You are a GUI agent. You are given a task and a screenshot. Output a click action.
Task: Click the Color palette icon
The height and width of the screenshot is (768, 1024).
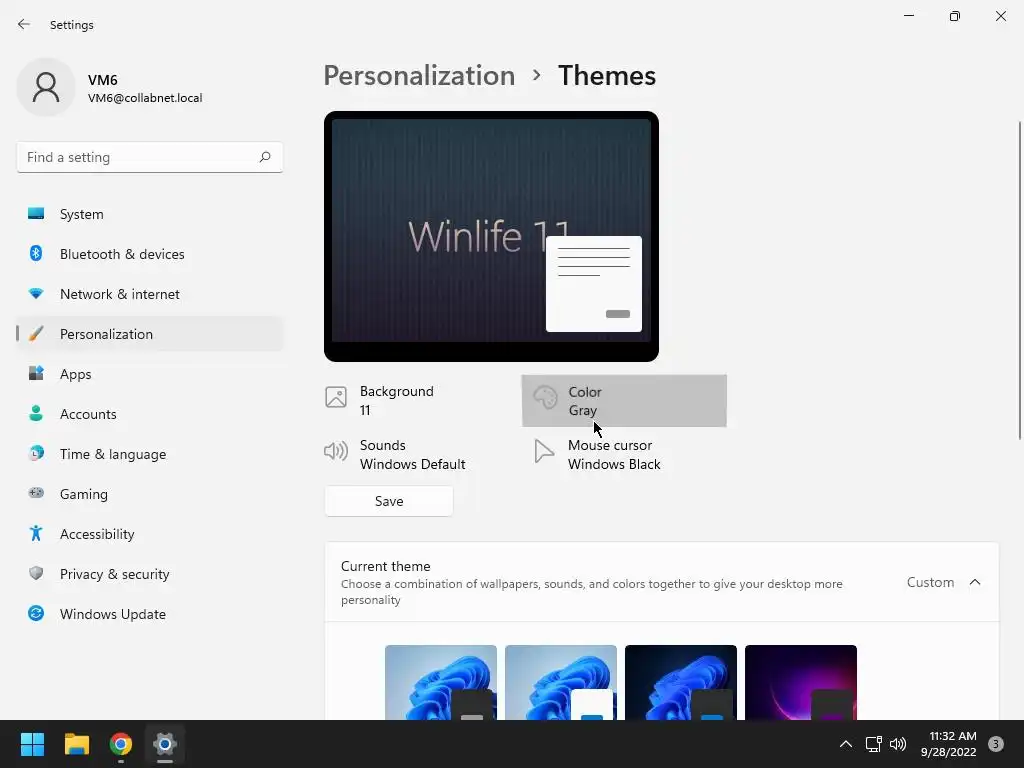point(545,397)
